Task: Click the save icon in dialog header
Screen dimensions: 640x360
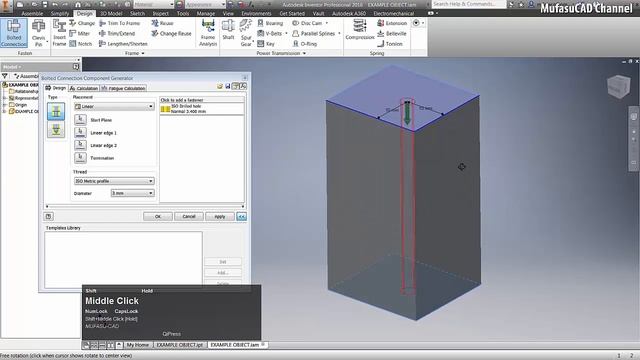Action: pos(228,86)
